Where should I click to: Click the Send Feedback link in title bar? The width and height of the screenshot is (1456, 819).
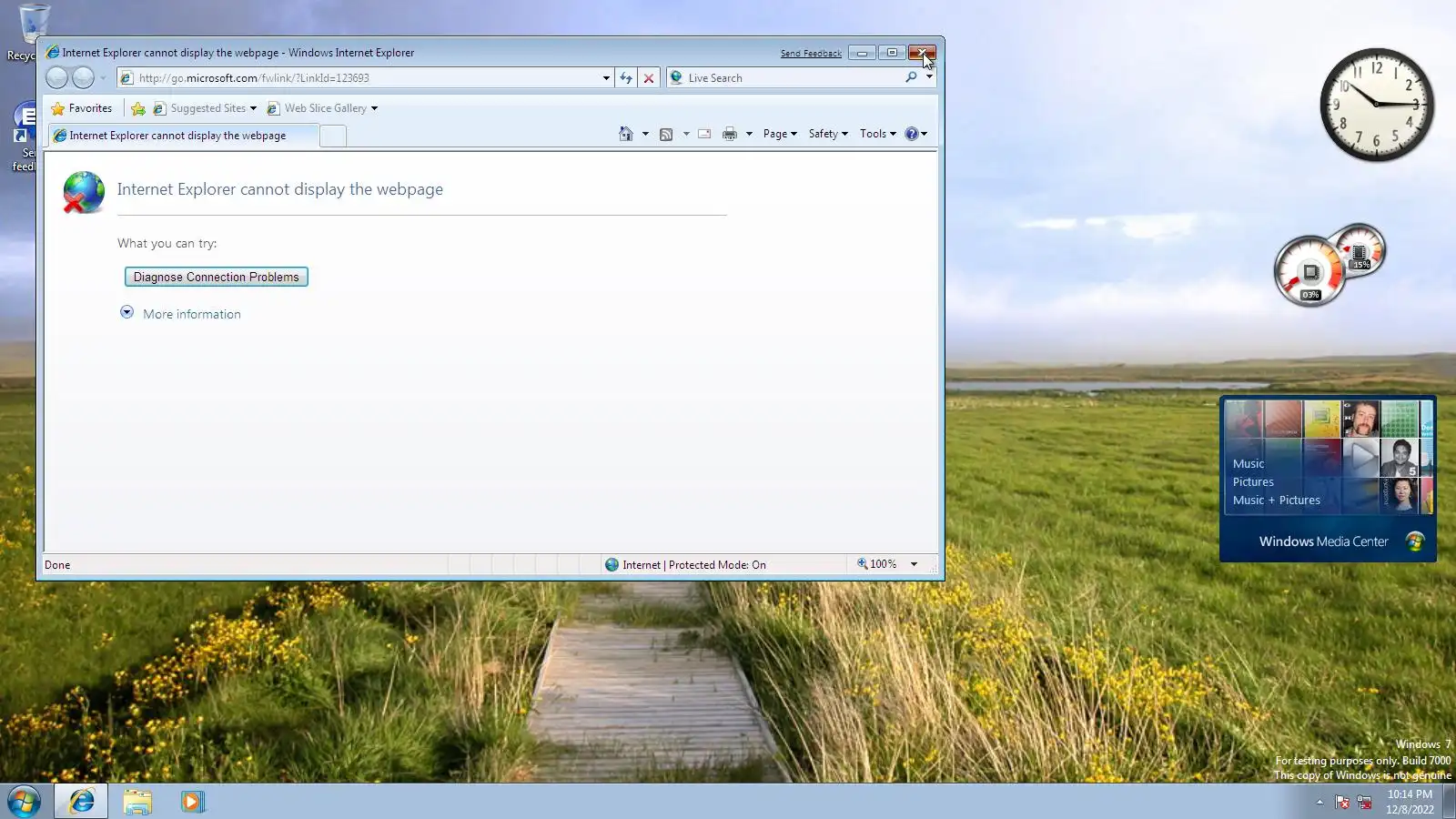pos(811,54)
